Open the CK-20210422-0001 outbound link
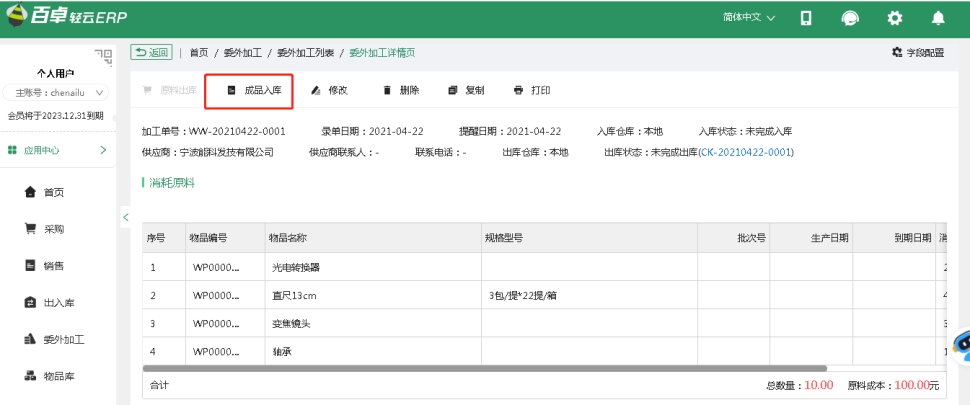Screen dimensions: 970x405 tap(746, 152)
